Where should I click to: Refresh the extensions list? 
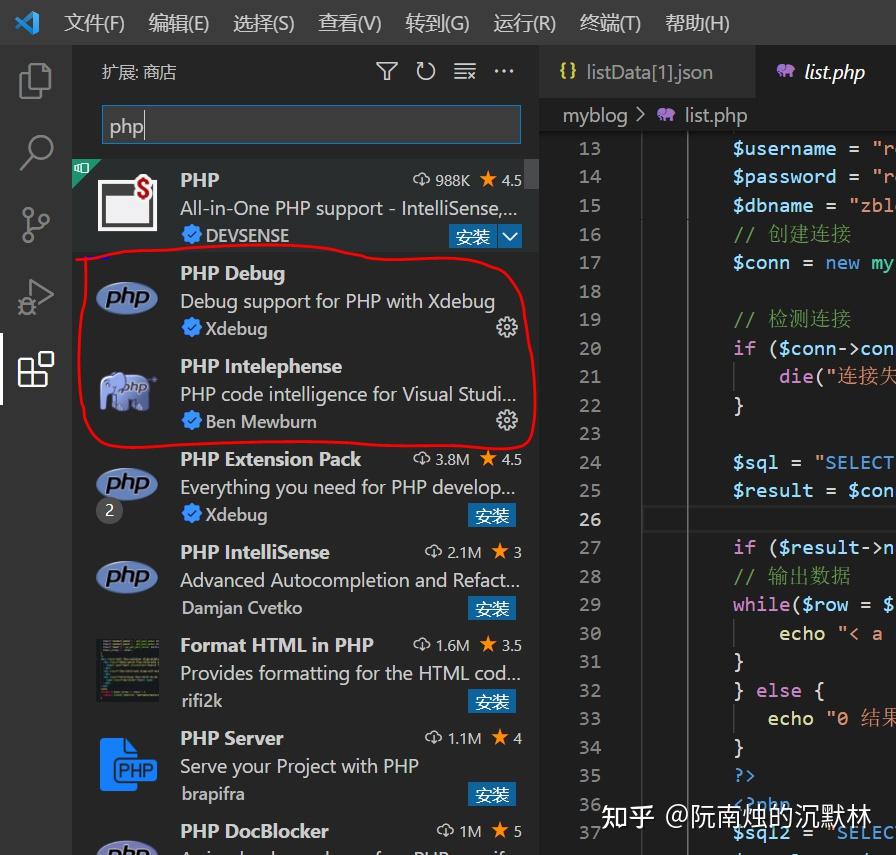[x=424, y=71]
